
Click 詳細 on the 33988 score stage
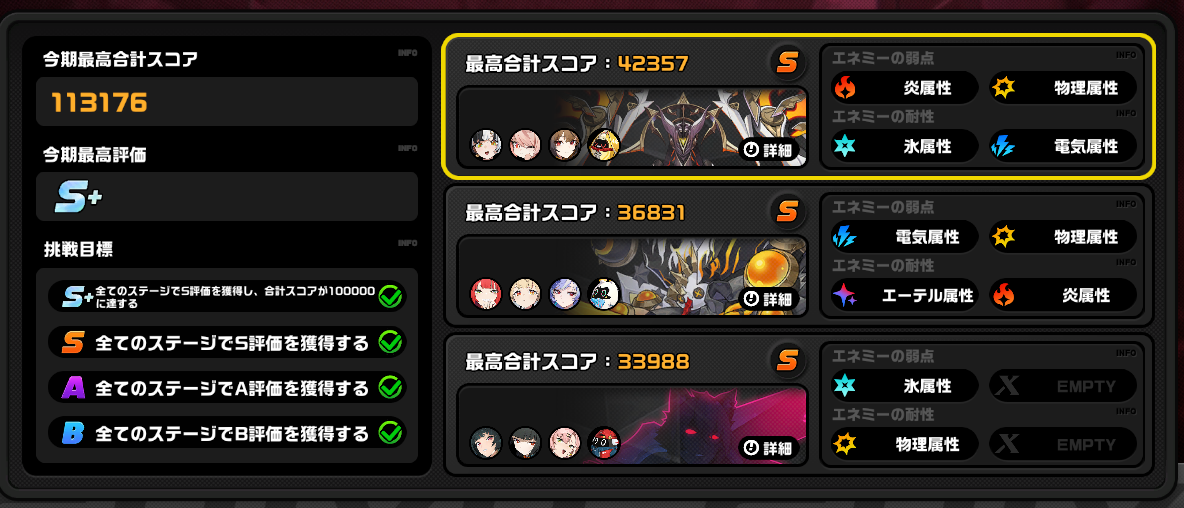point(769,448)
